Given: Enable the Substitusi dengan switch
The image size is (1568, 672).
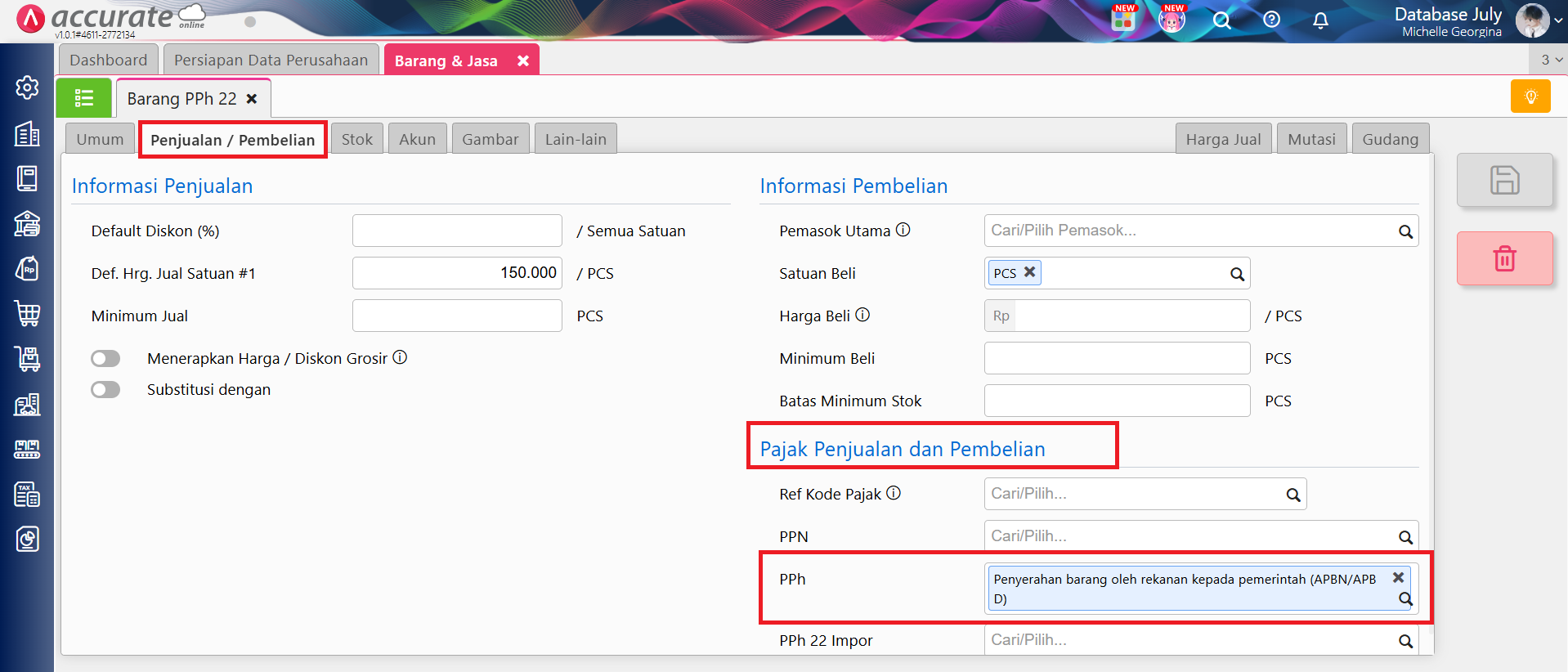Looking at the screenshot, I should tap(105, 389).
